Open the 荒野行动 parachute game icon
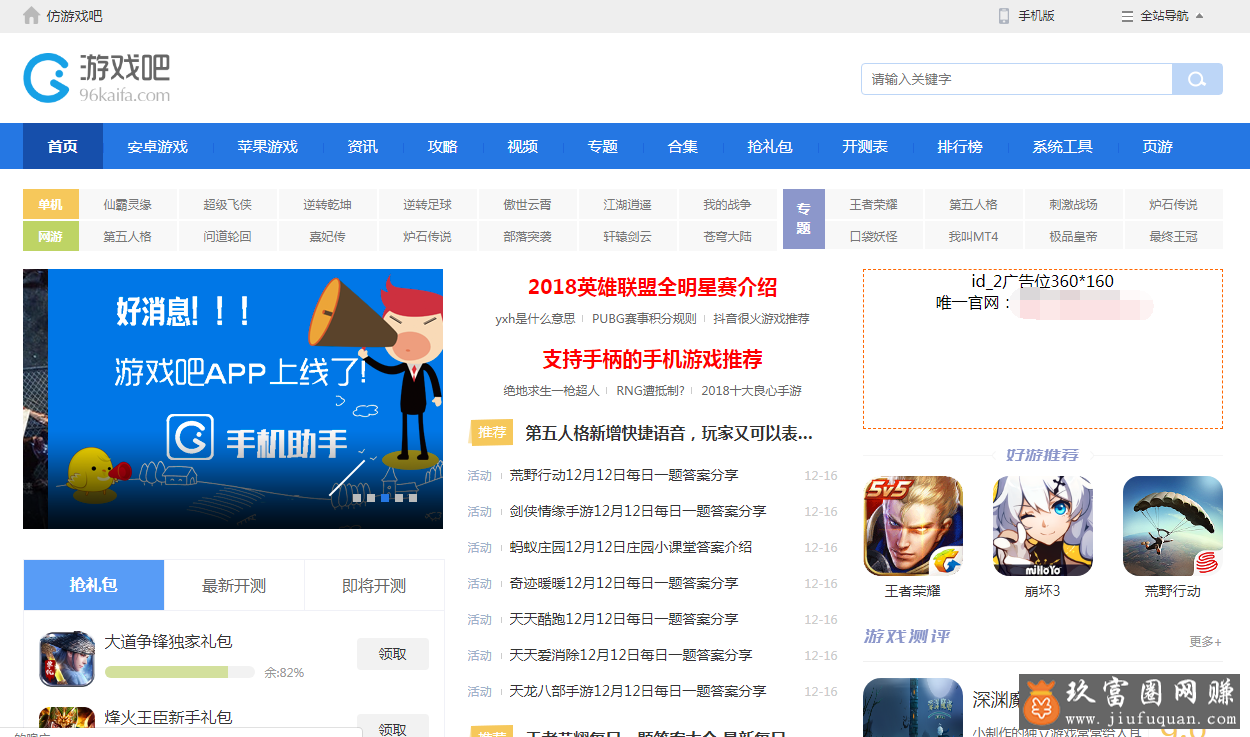This screenshot has height=737, width=1250. pos(1173,526)
